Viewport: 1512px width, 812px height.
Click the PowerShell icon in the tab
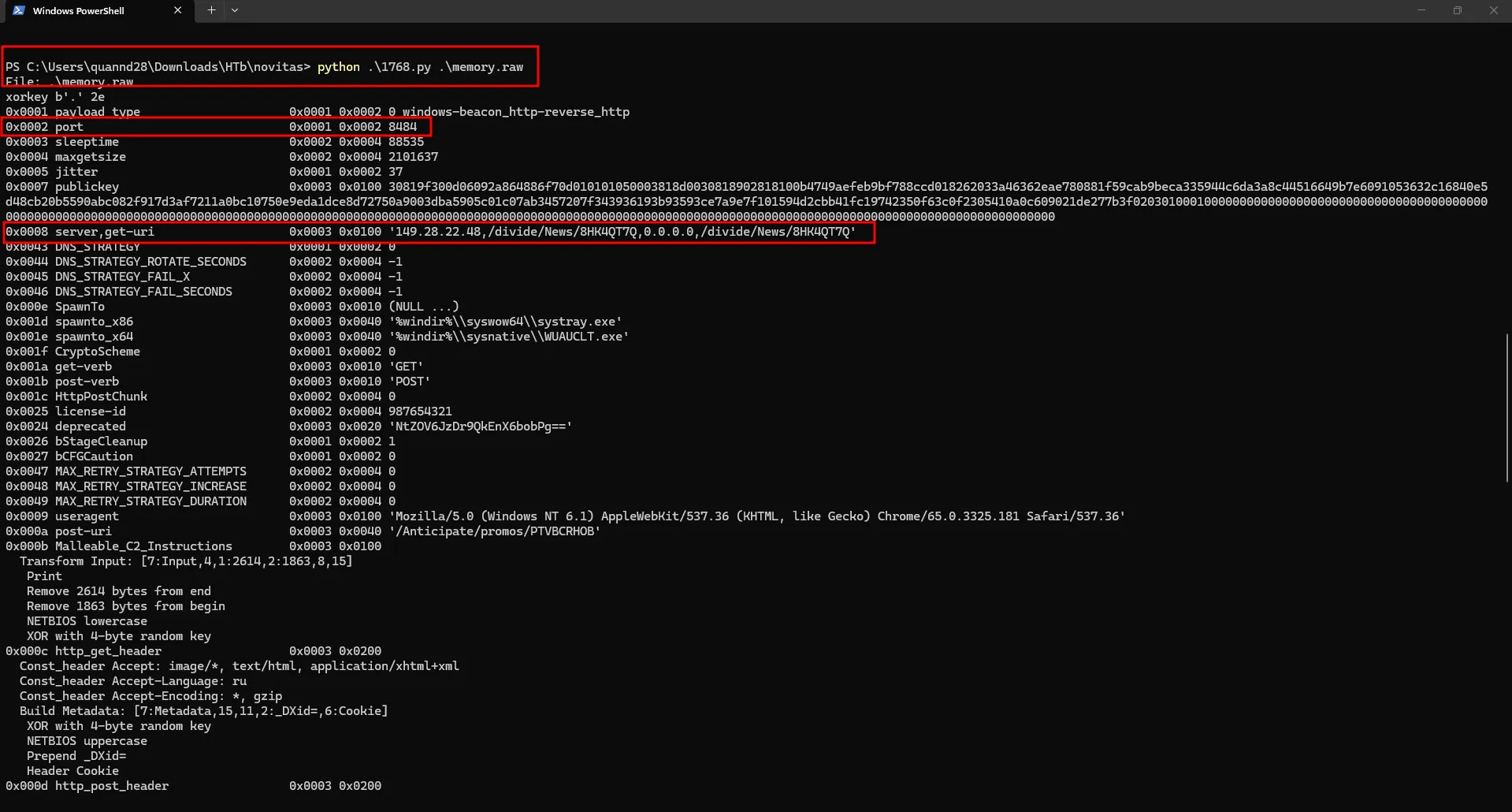(x=19, y=10)
